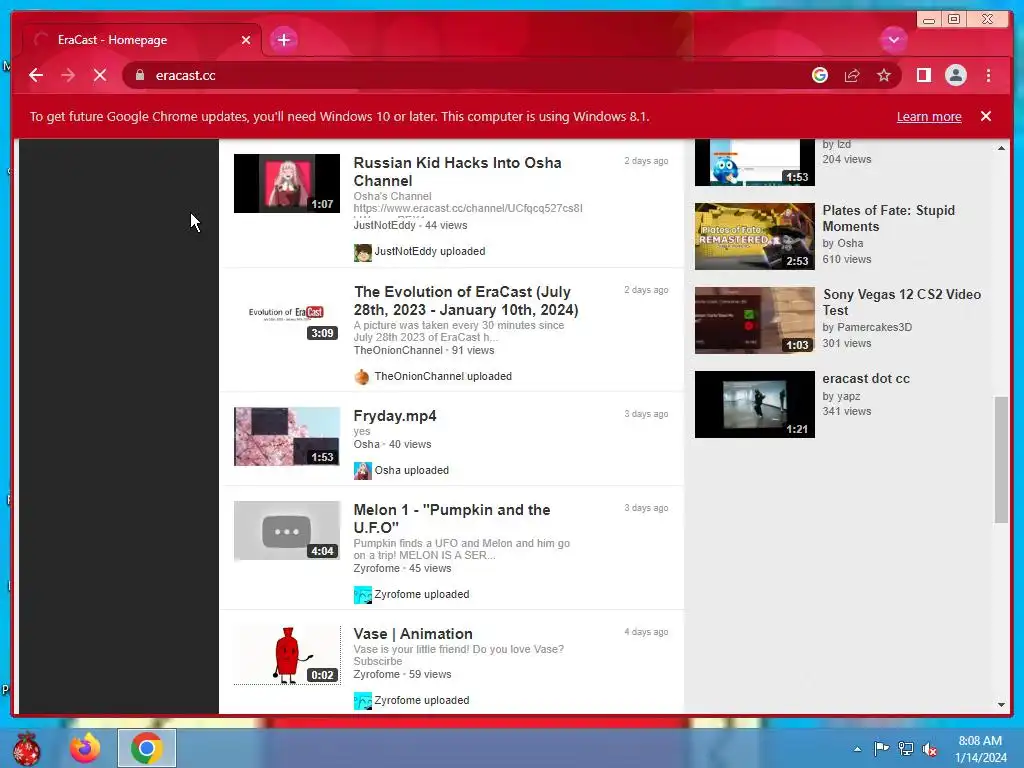The height and width of the screenshot is (768, 1024).
Task: Open the Fryday.mp4 video title
Action: pyautogui.click(x=394, y=416)
